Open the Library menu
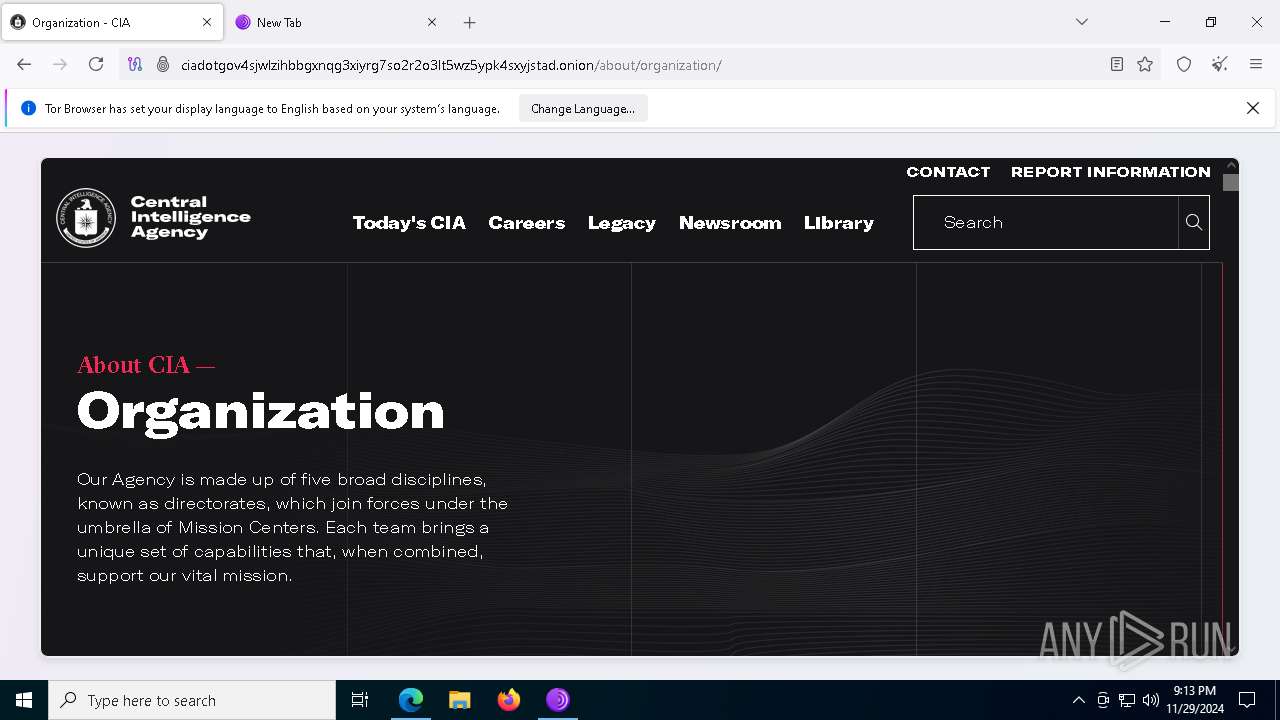1280x720 pixels. pos(839,223)
